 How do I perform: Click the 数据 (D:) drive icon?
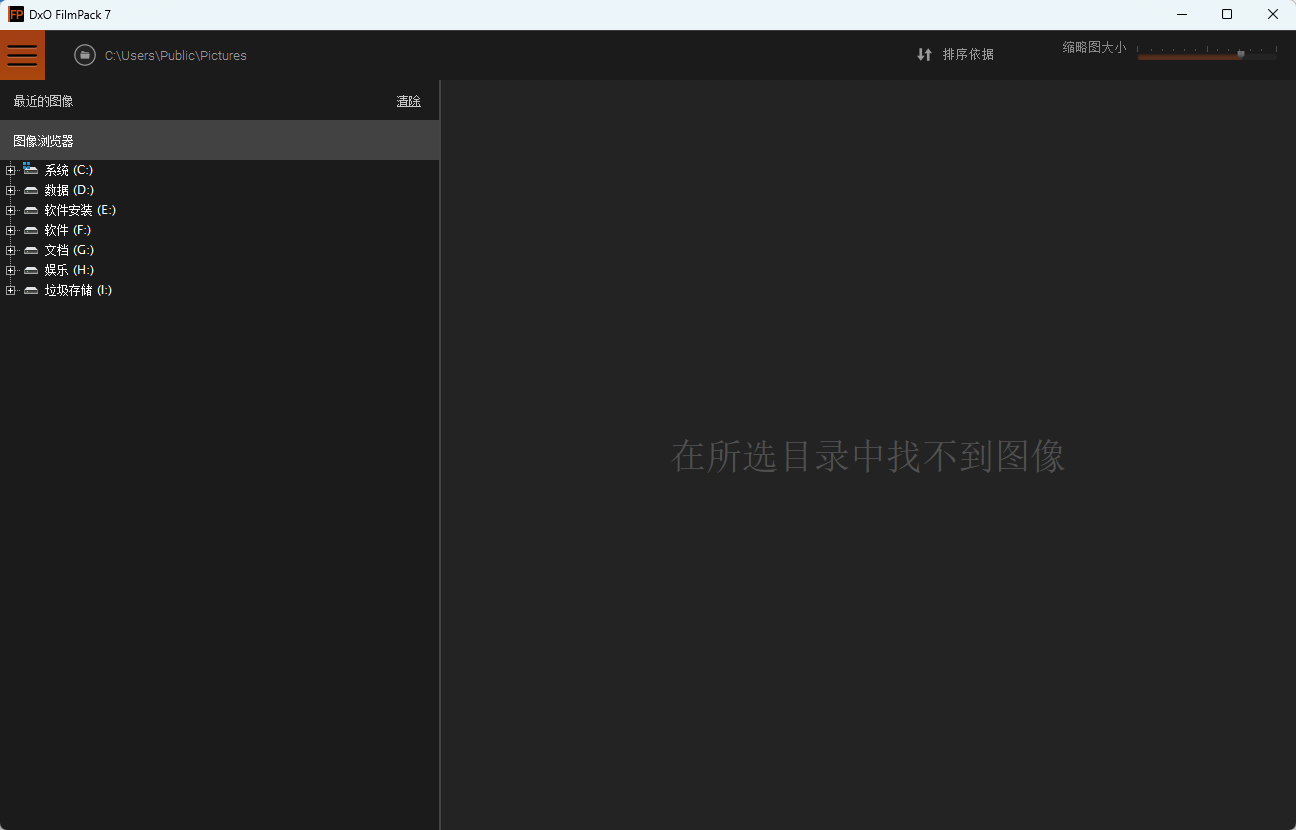[x=31, y=190]
